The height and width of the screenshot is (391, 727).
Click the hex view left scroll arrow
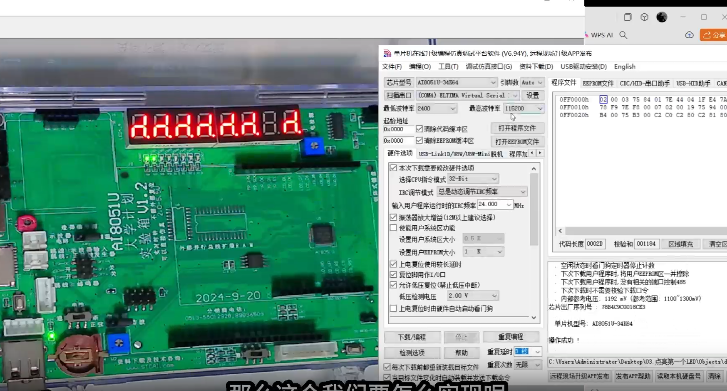pos(560,231)
